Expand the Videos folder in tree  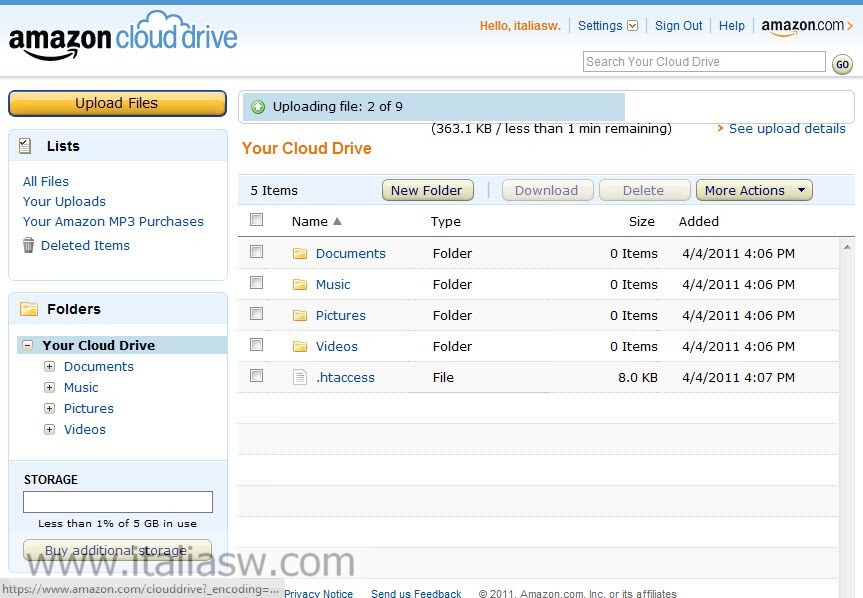[50, 430]
